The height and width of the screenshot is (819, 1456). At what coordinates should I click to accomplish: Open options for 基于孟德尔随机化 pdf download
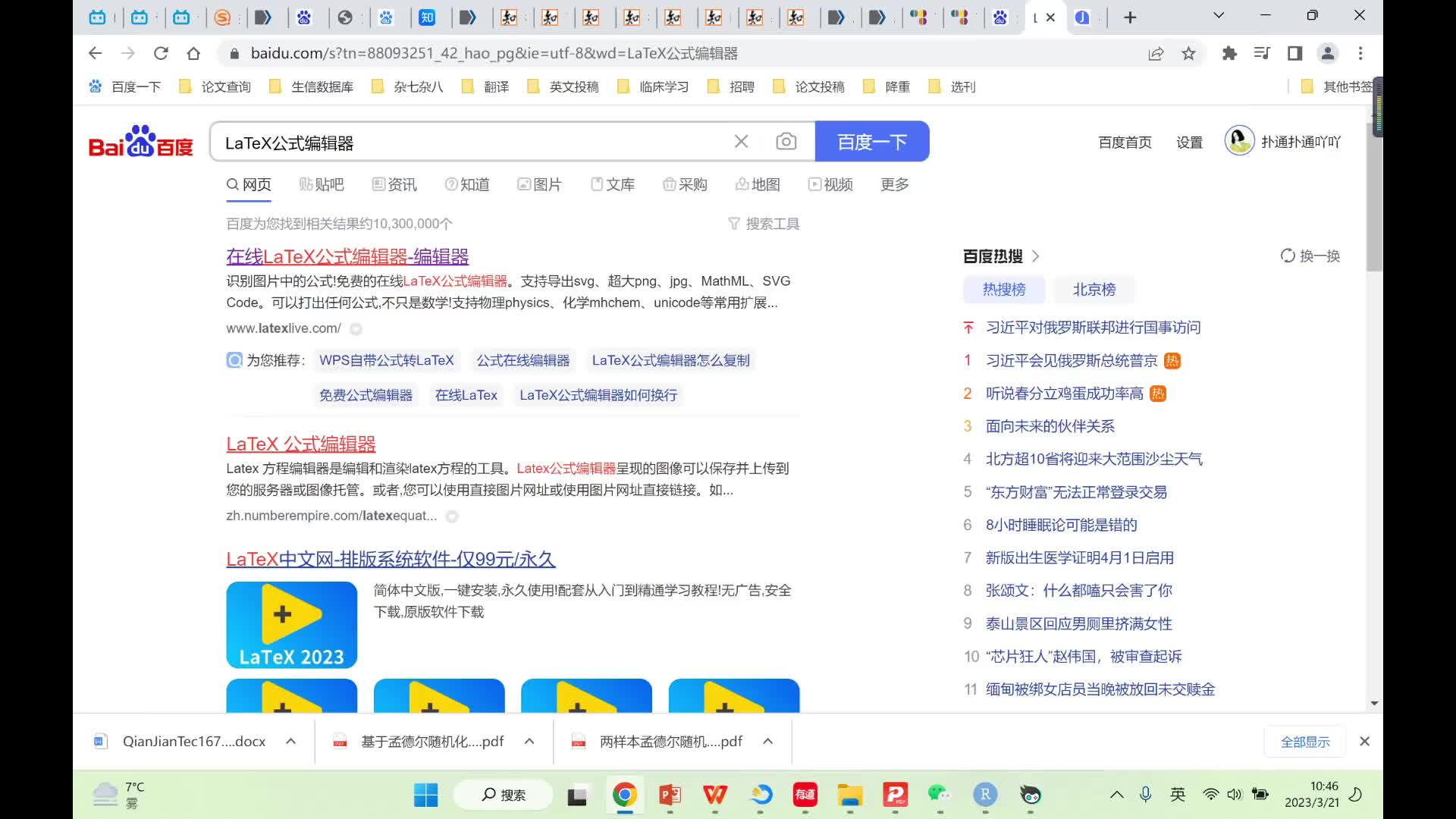(529, 742)
